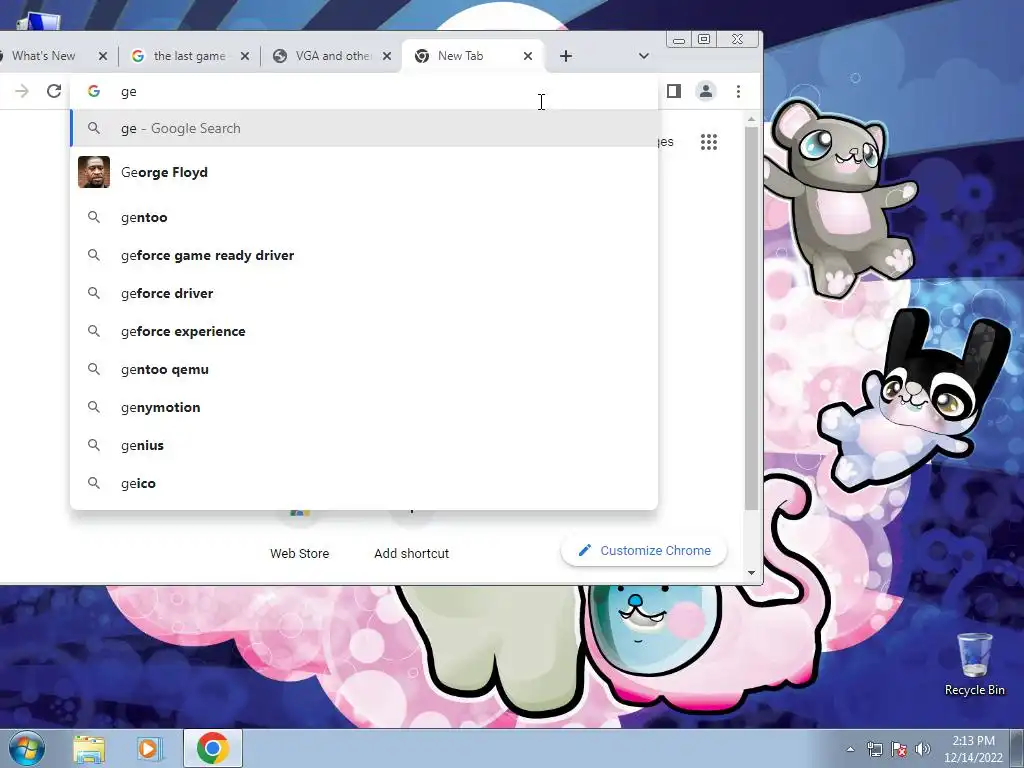Choose the 'genius' suggestion

[364, 445]
